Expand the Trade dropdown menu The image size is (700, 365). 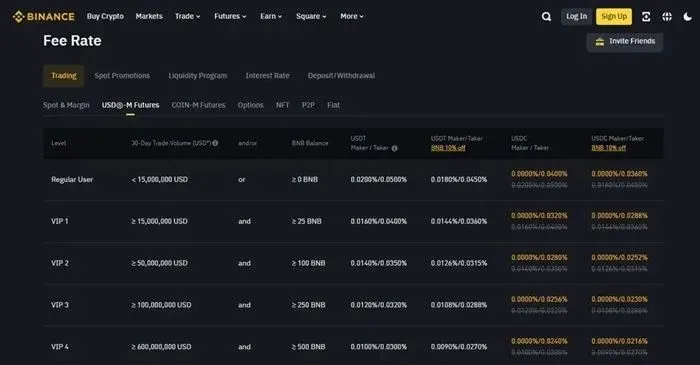pos(188,17)
